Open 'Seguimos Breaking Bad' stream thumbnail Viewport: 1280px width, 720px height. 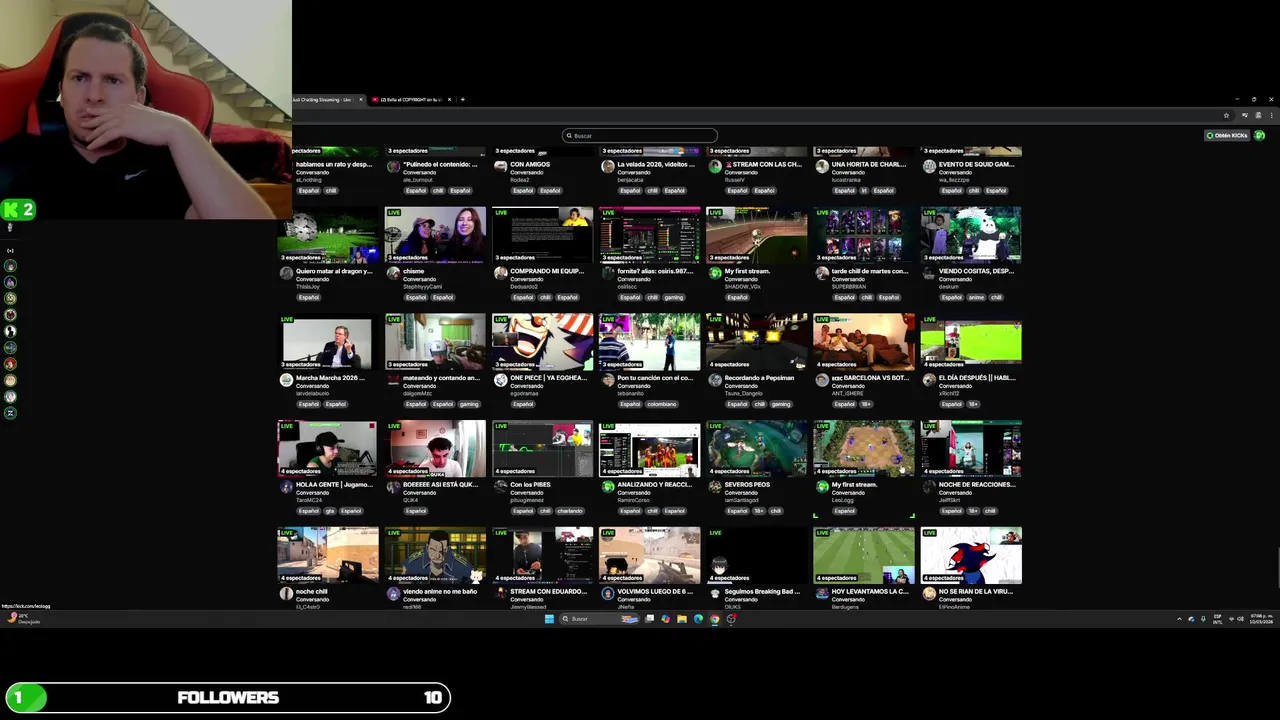(x=756, y=556)
